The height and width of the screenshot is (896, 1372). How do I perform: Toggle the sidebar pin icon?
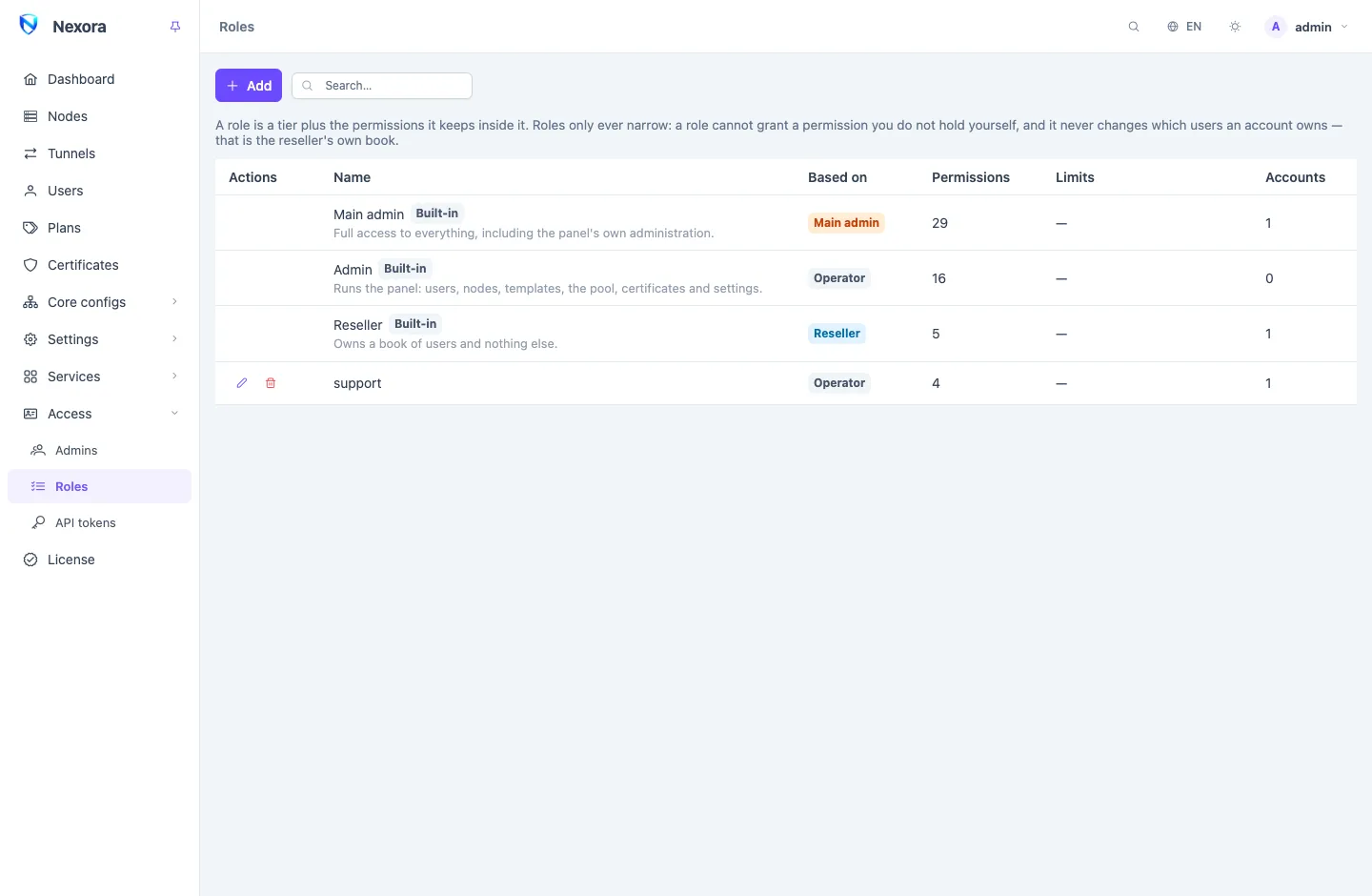tap(175, 27)
